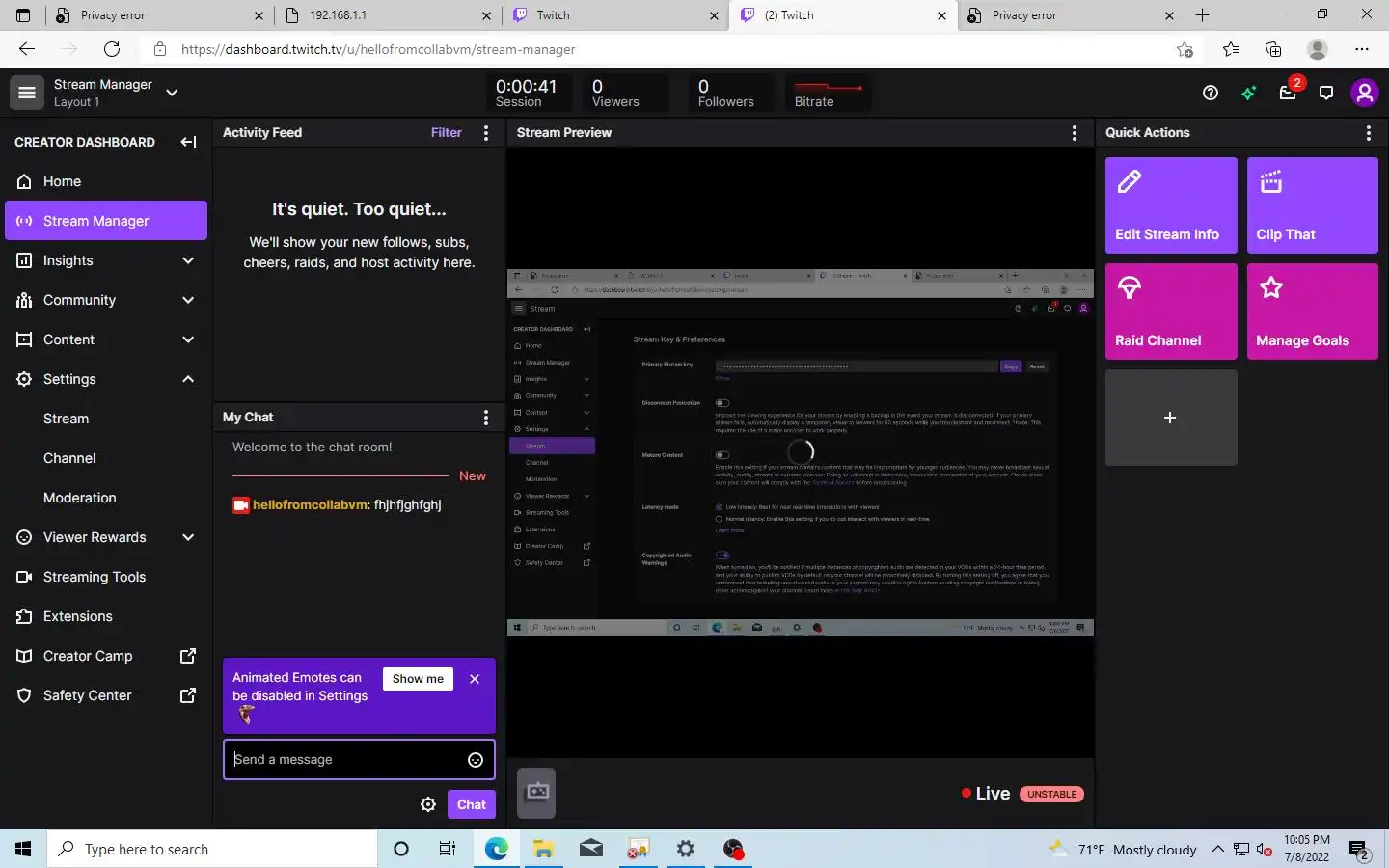Image resolution: width=1389 pixels, height=868 pixels.
Task: Open the Activity Feed Filter
Action: tap(446, 133)
